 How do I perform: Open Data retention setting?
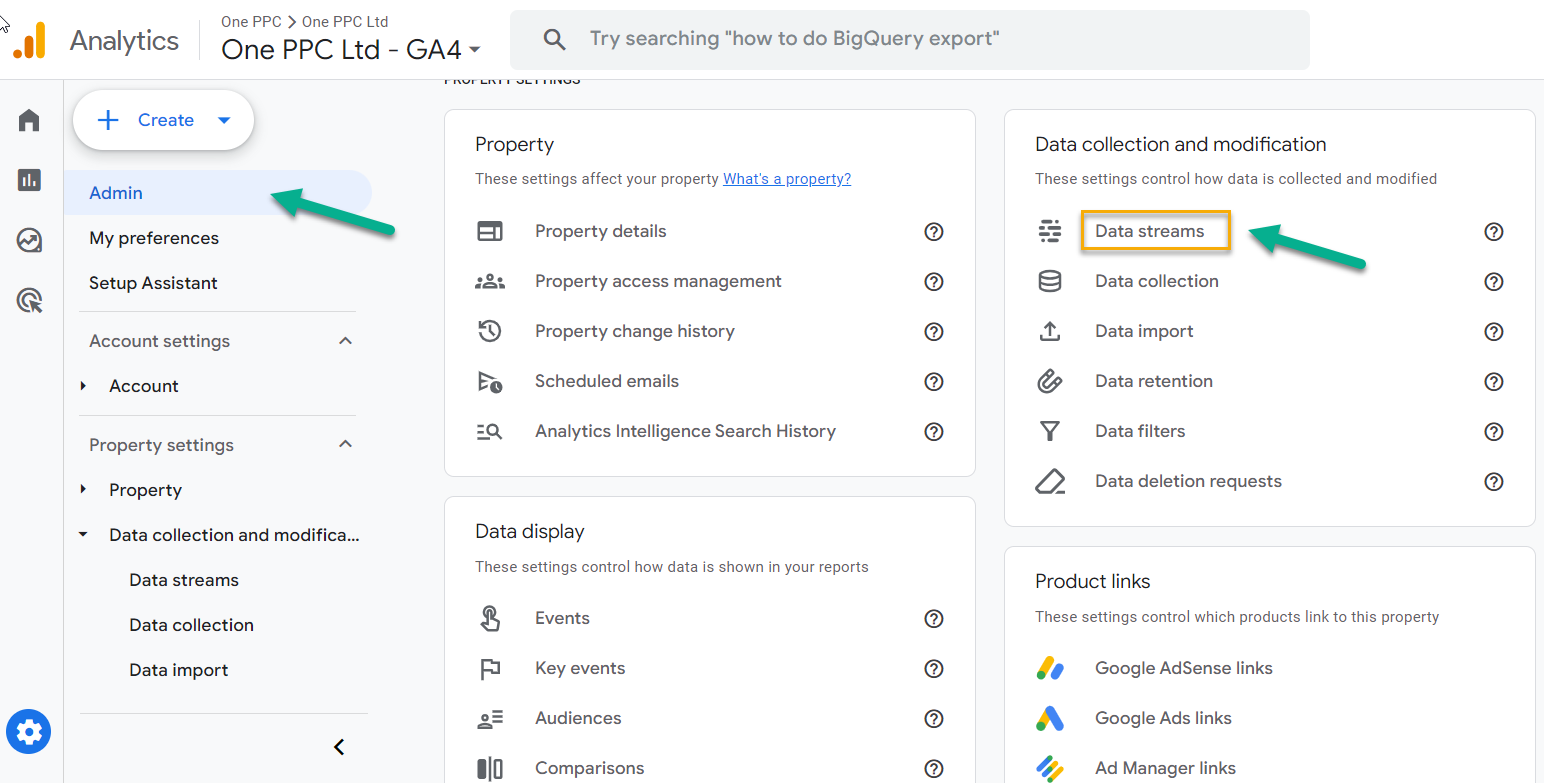click(1154, 381)
